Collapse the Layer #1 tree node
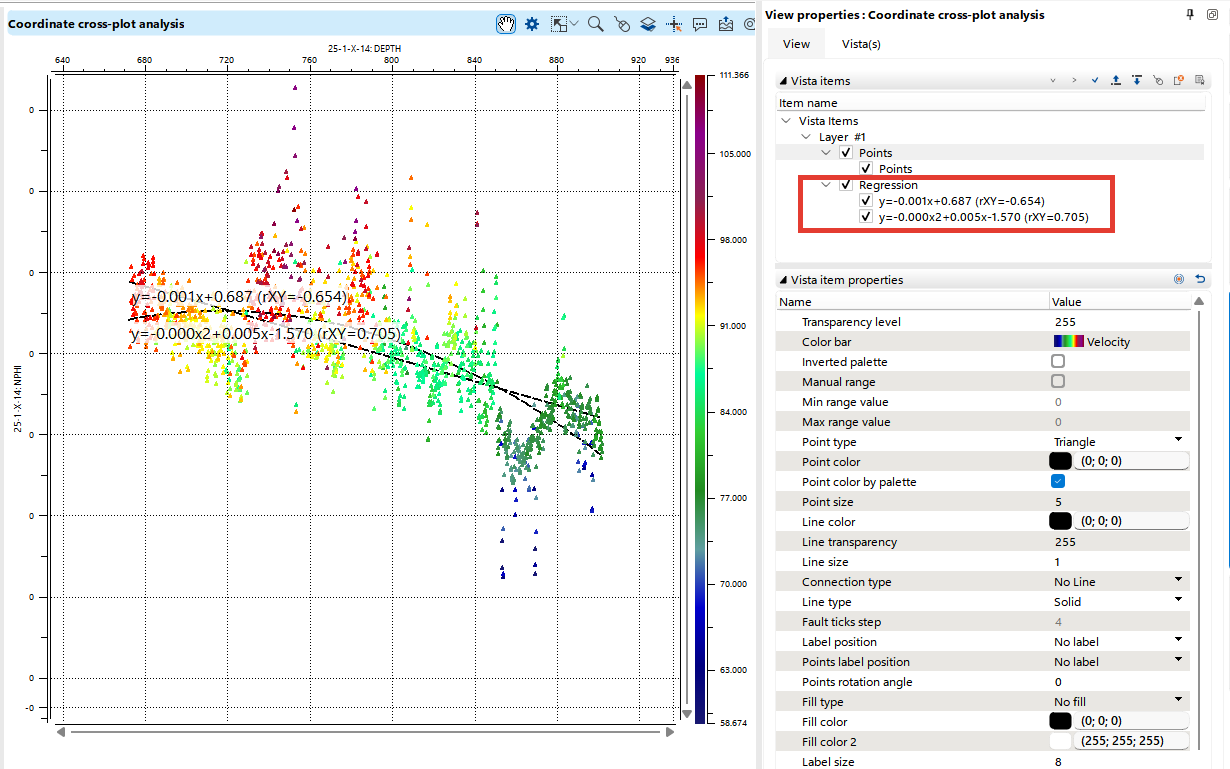The image size is (1230, 769). [807, 137]
